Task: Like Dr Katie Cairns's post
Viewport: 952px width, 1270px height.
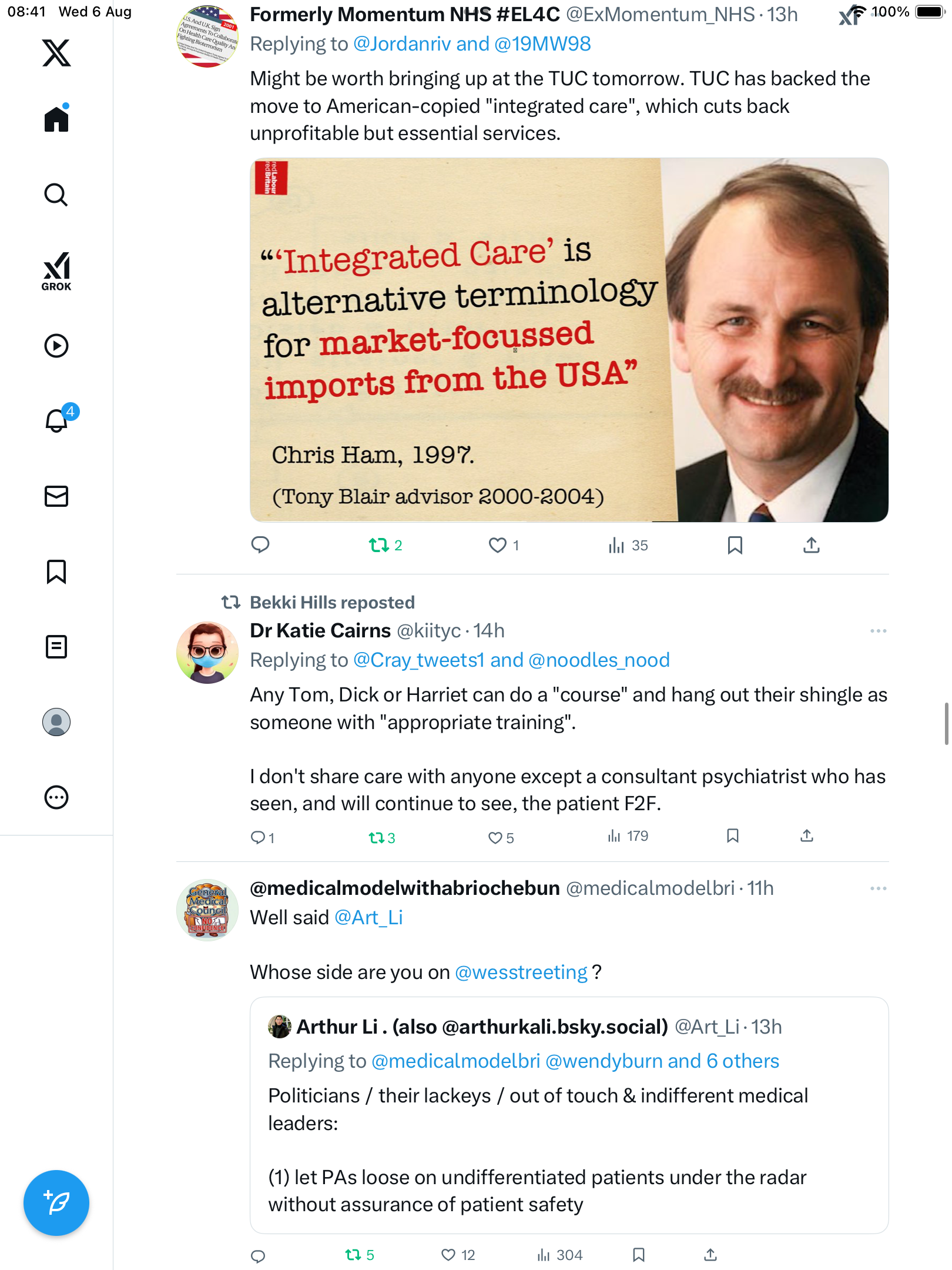Action: [x=495, y=838]
